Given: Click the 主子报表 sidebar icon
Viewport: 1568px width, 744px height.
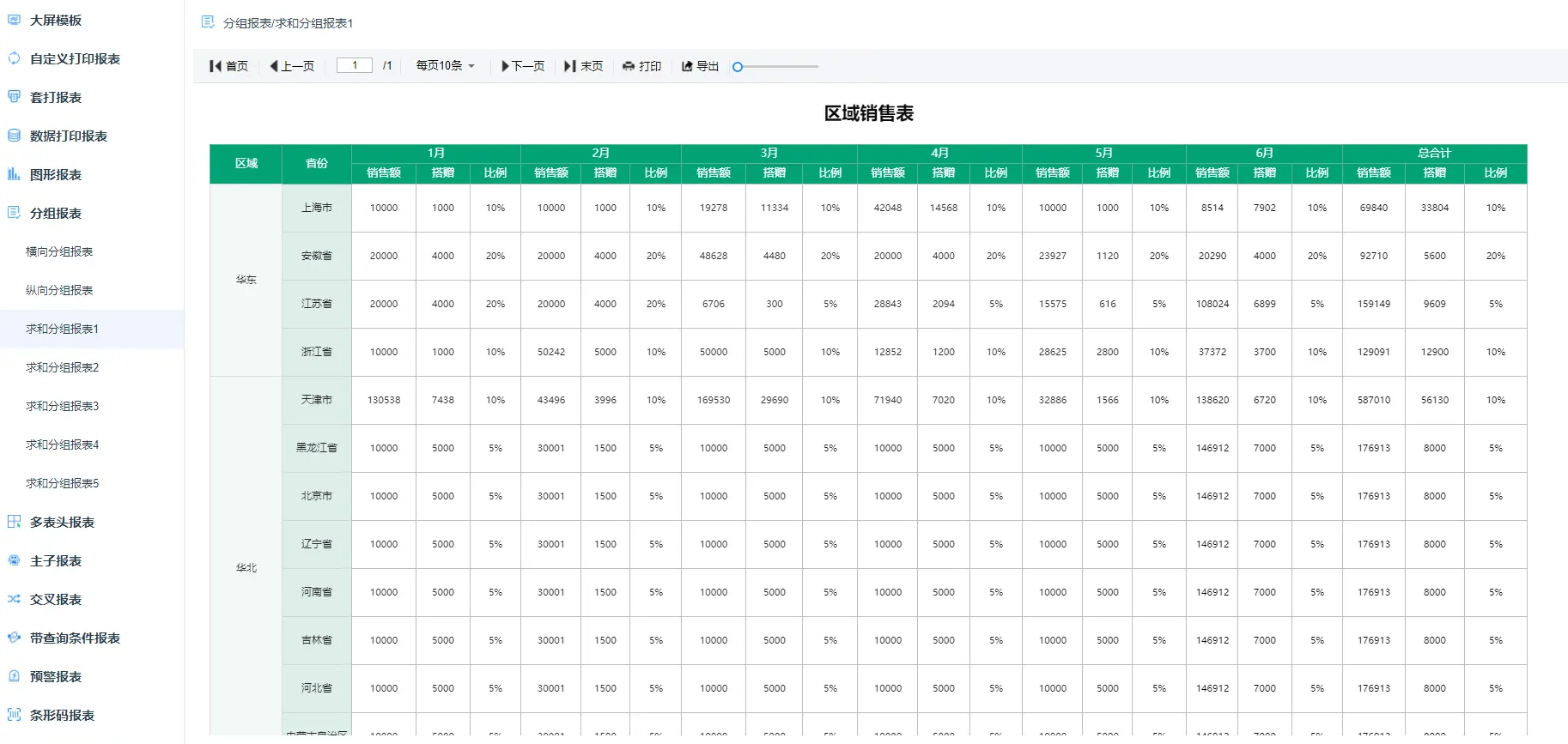Looking at the screenshot, I should point(14,560).
